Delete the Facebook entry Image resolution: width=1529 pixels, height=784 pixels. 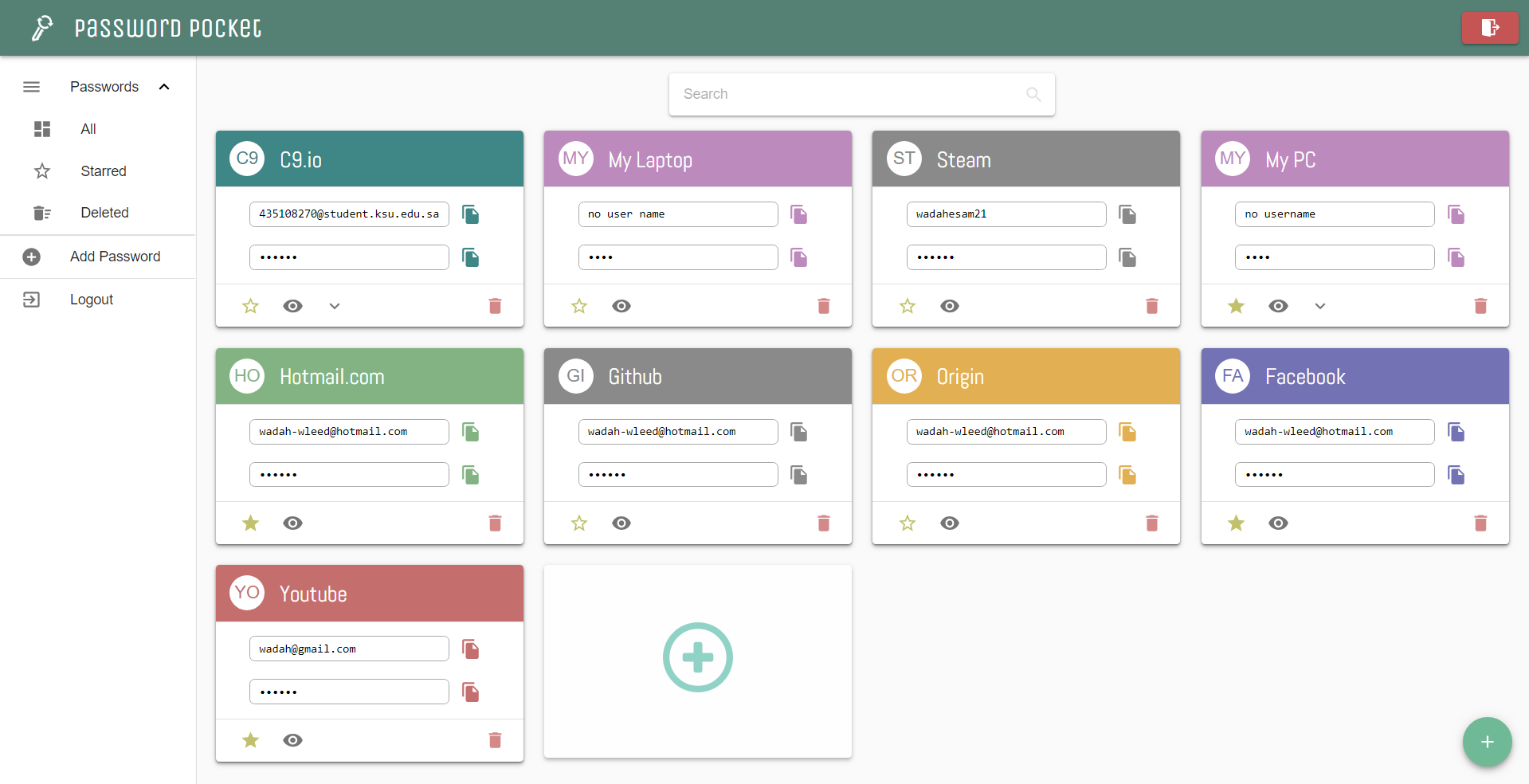coord(1480,523)
